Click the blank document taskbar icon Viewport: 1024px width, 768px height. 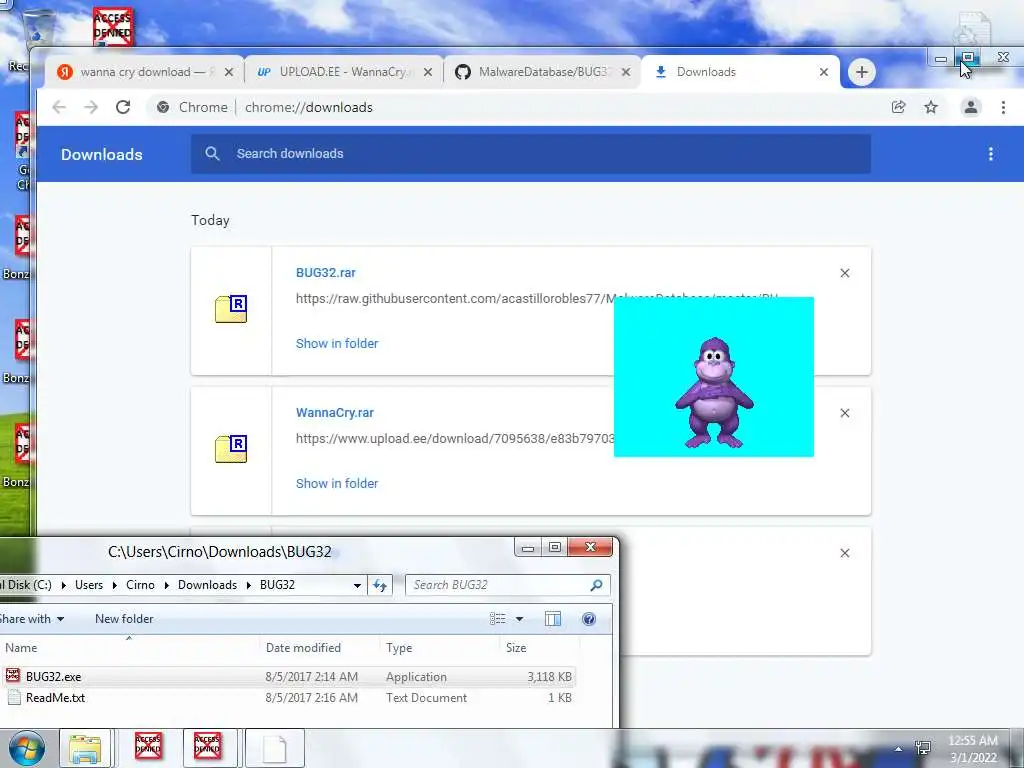tap(275, 748)
